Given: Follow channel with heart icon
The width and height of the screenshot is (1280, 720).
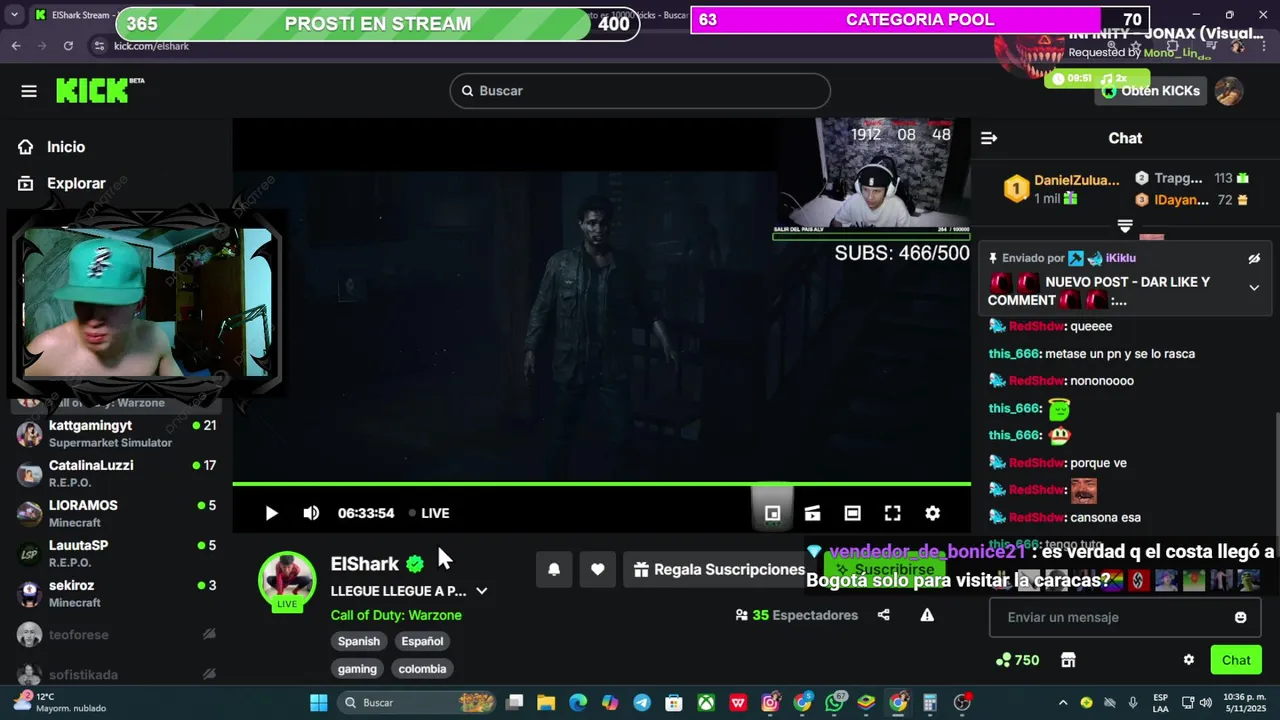Looking at the screenshot, I should [597, 569].
